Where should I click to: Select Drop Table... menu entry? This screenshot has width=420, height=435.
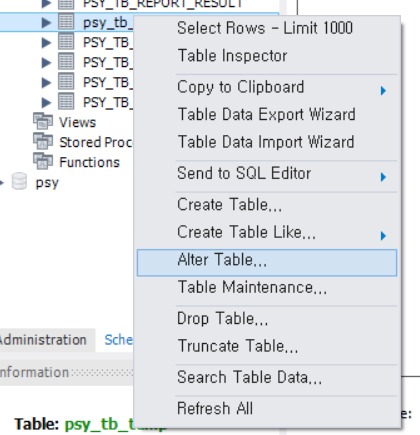pyautogui.click(x=267, y=318)
